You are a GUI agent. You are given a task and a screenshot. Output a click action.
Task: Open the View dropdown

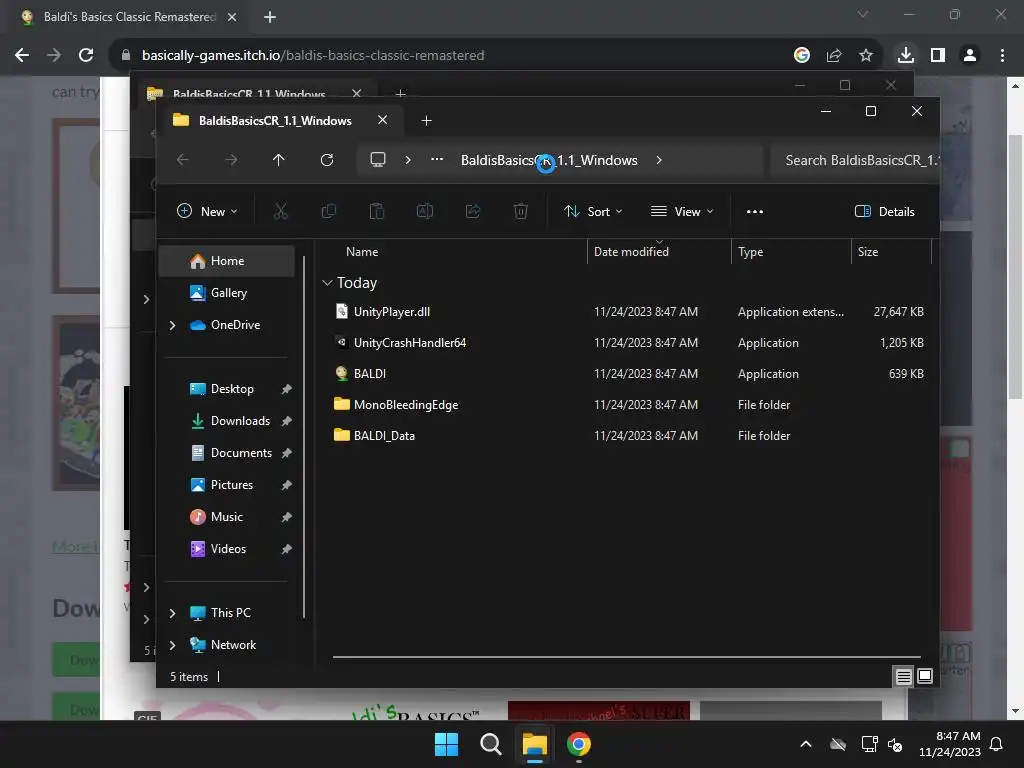click(682, 212)
